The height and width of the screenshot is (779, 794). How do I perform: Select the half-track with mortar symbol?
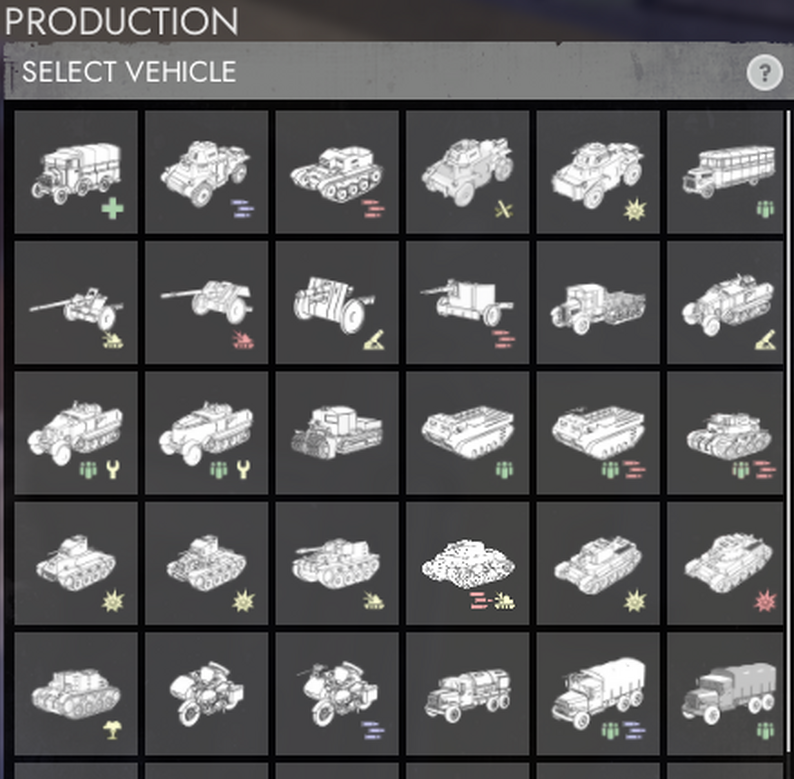725,303
